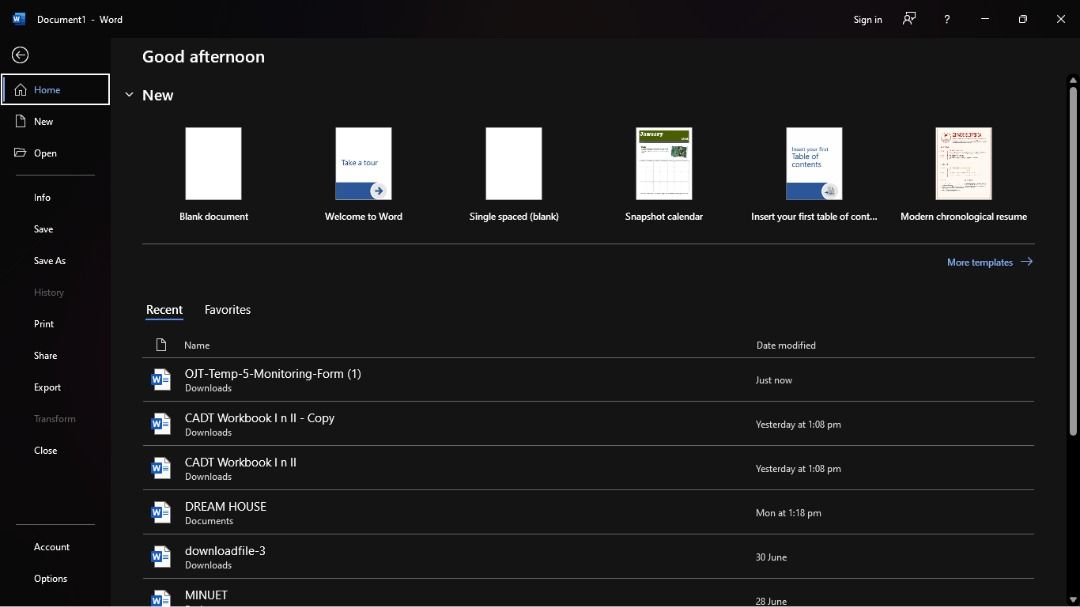Choose the Insert your first table of contents template

point(814,164)
